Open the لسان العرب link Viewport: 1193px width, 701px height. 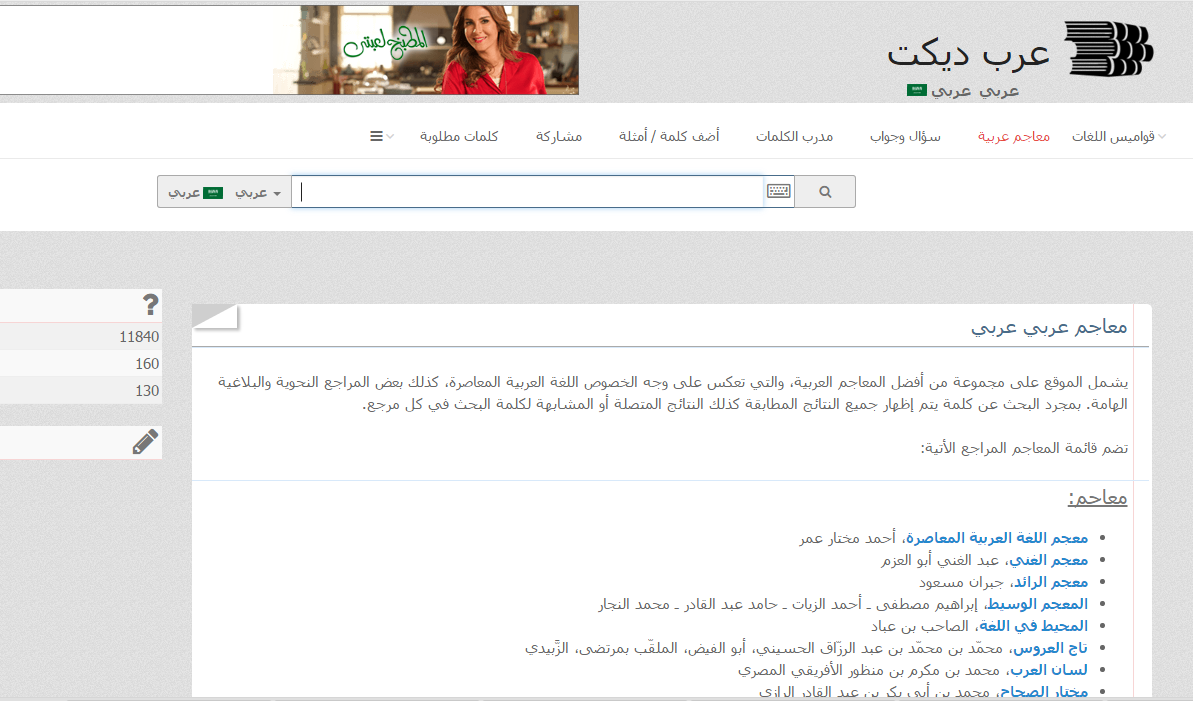[1049, 671]
